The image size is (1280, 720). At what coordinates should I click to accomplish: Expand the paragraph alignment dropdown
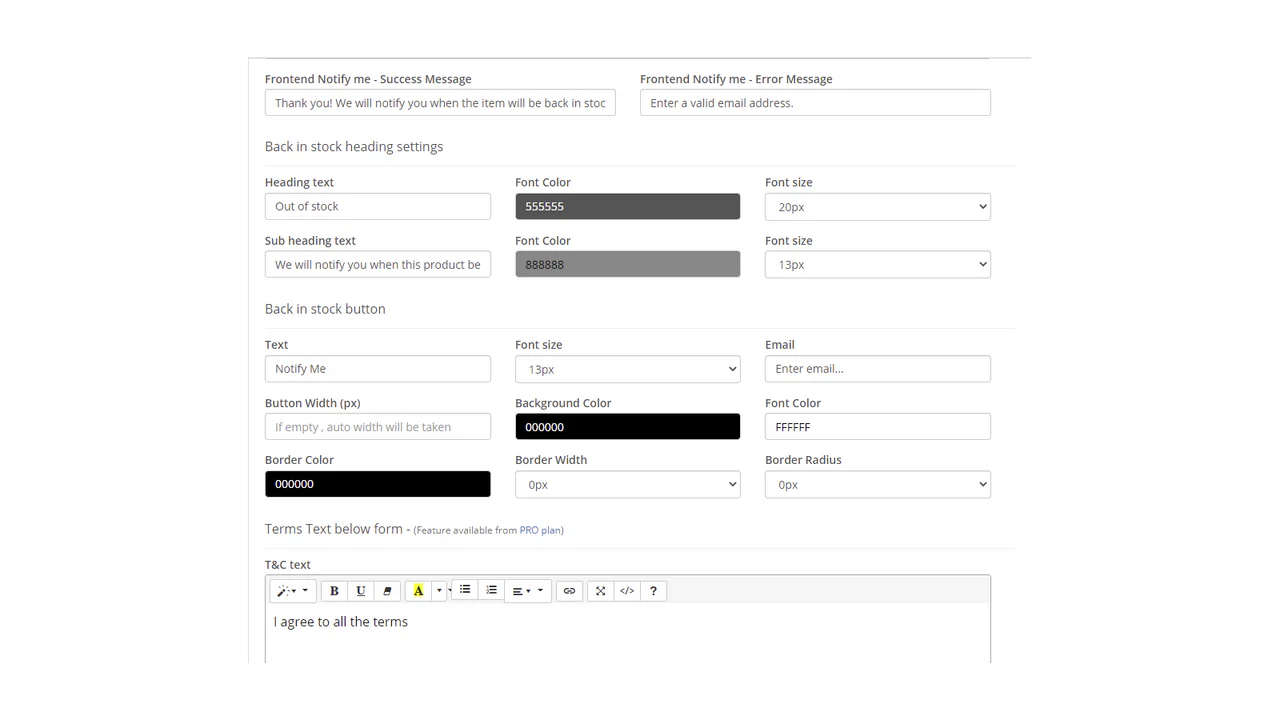528,591
